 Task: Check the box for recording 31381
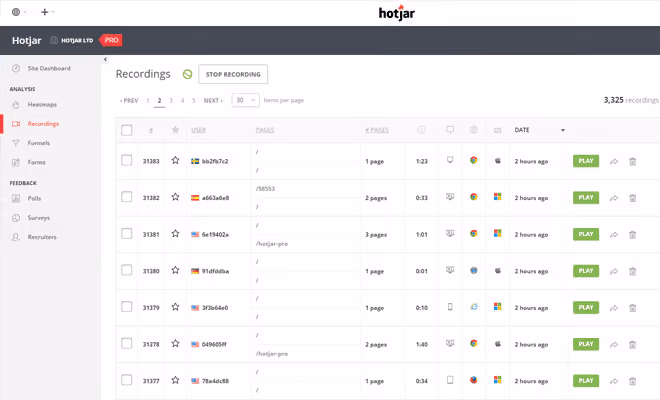(127, 234)
